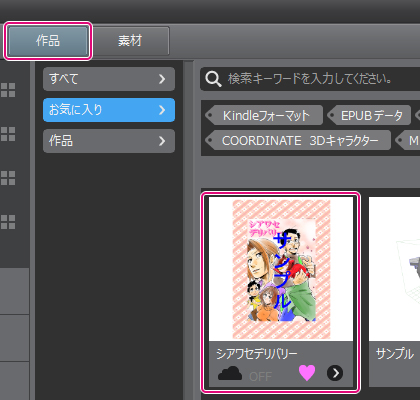
Task: Click the first grid icon in left strip
Action: [8, 90]
